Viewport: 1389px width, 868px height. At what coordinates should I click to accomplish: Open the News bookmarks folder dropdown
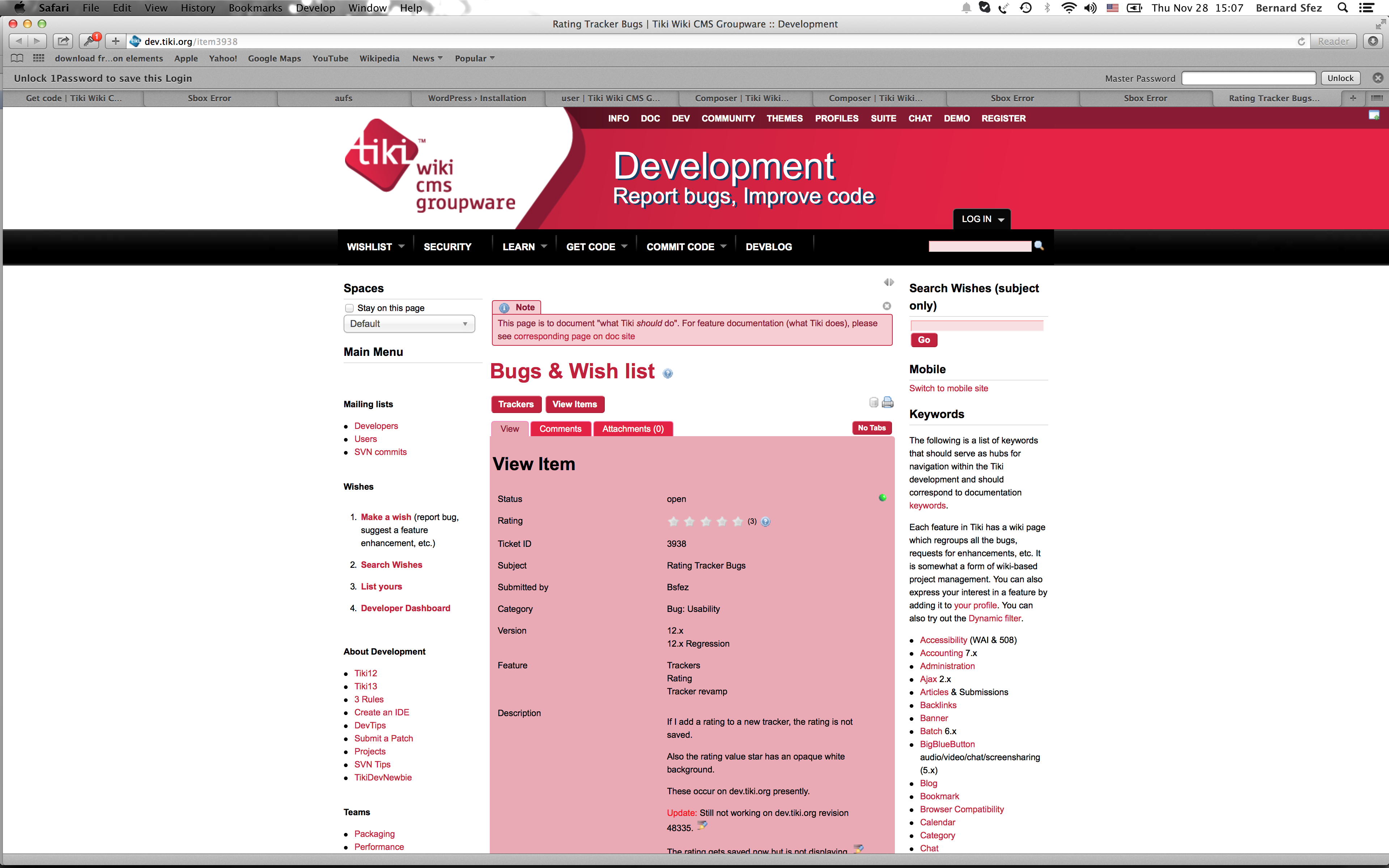coord(427,58)
